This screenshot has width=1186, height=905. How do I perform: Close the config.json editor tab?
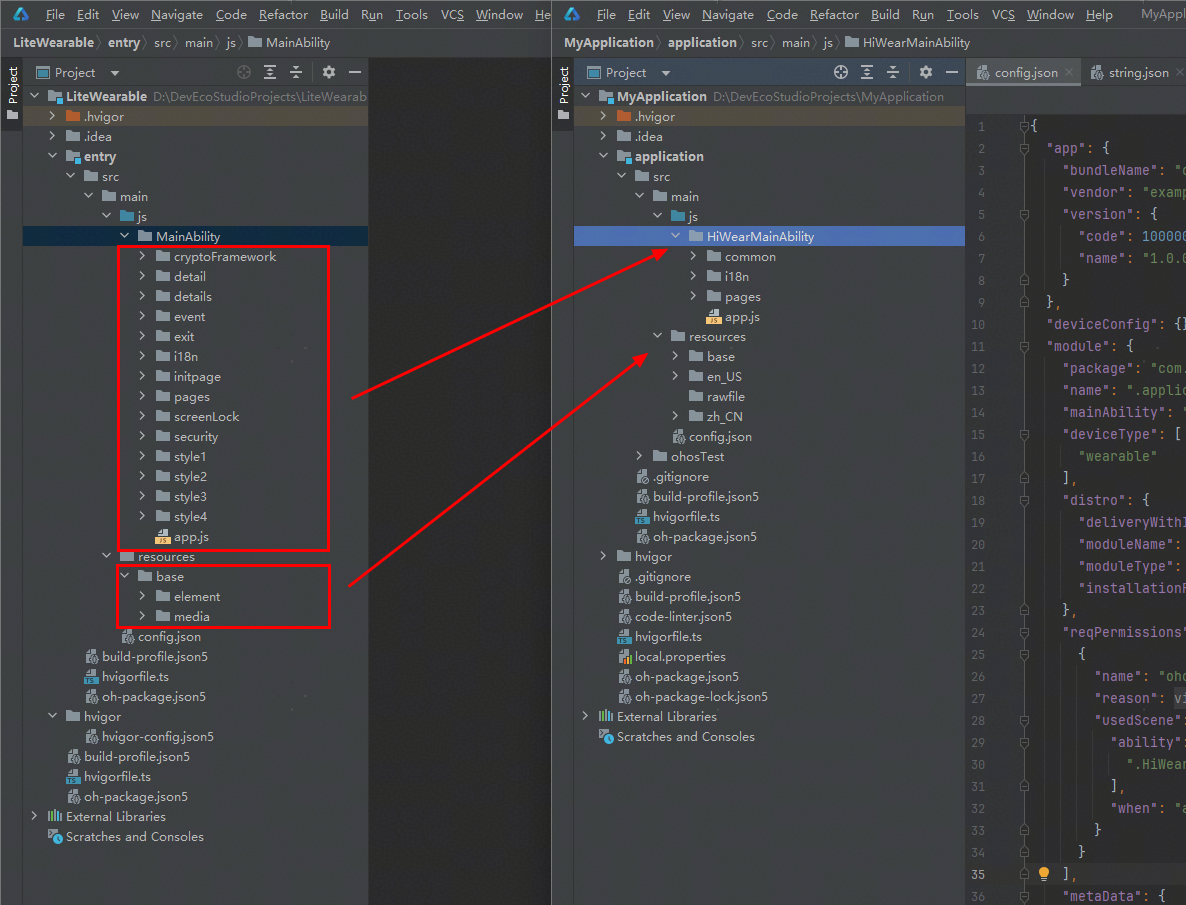(1069, 73)
